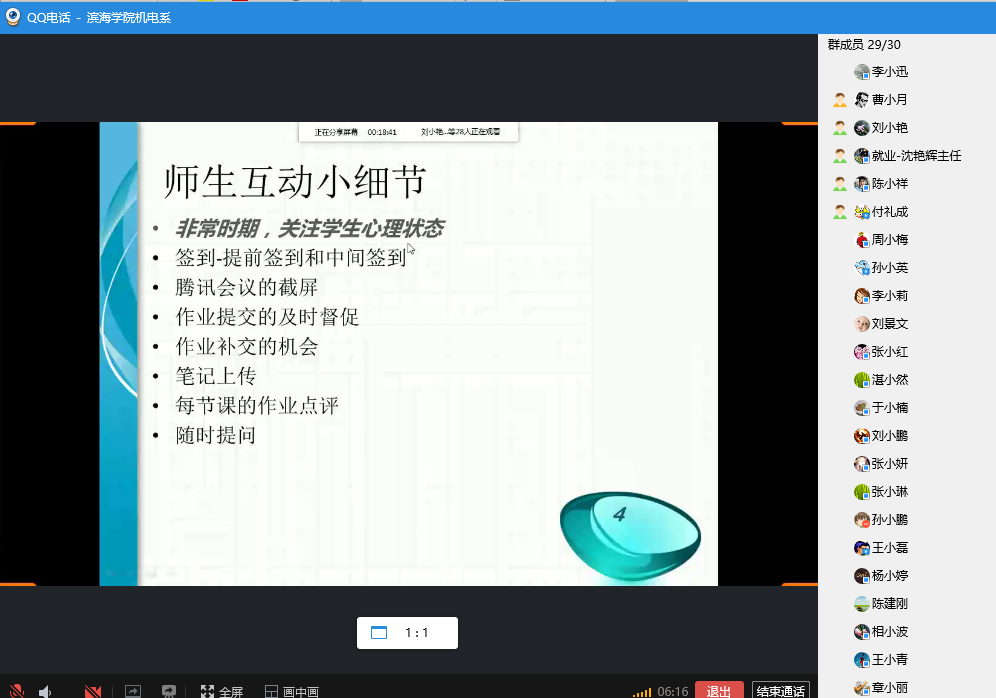
Task: Click the signal strength bars indicator
Action: (641, 692)
